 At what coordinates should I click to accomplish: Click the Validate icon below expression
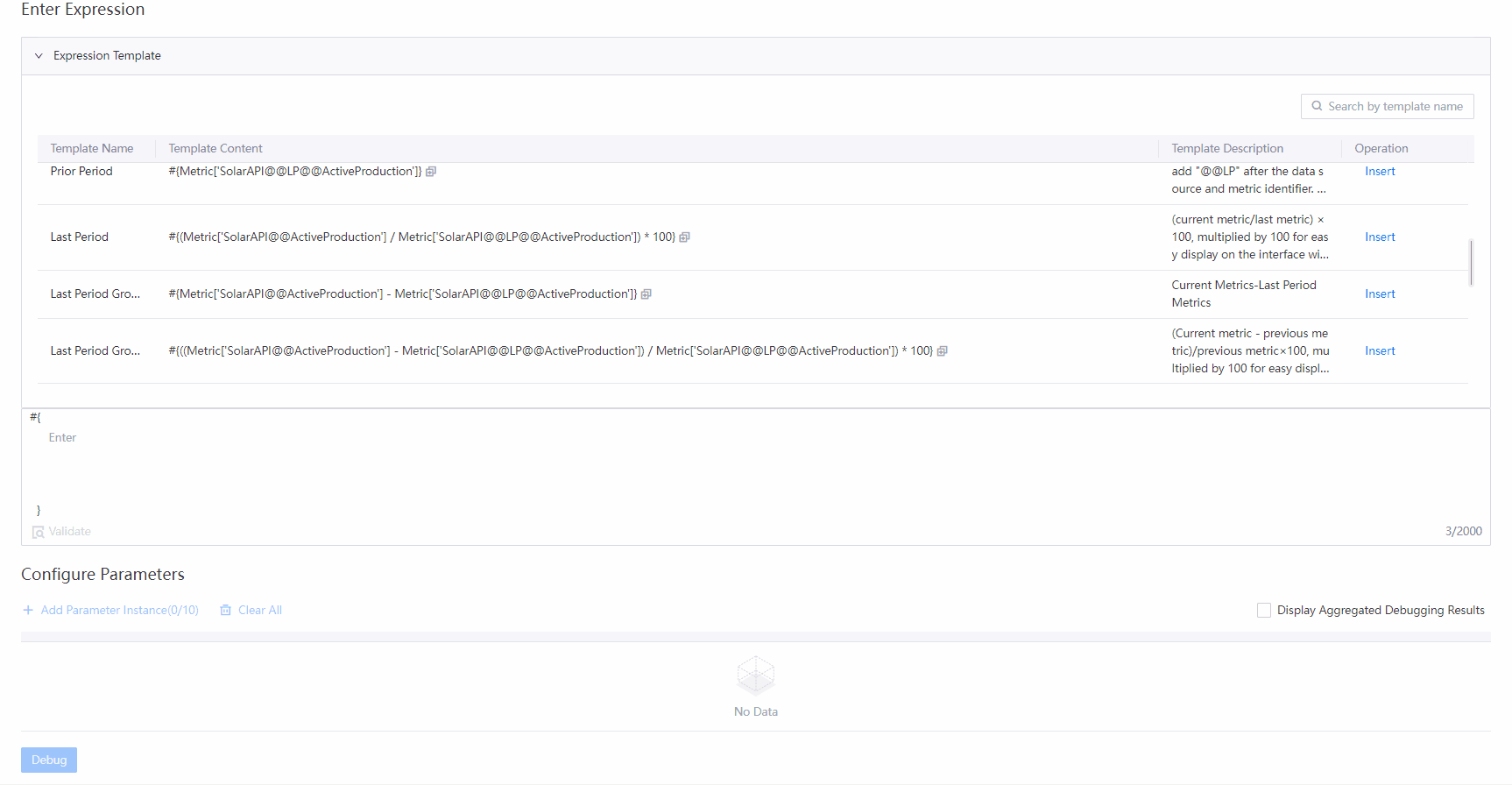[39, 532]
